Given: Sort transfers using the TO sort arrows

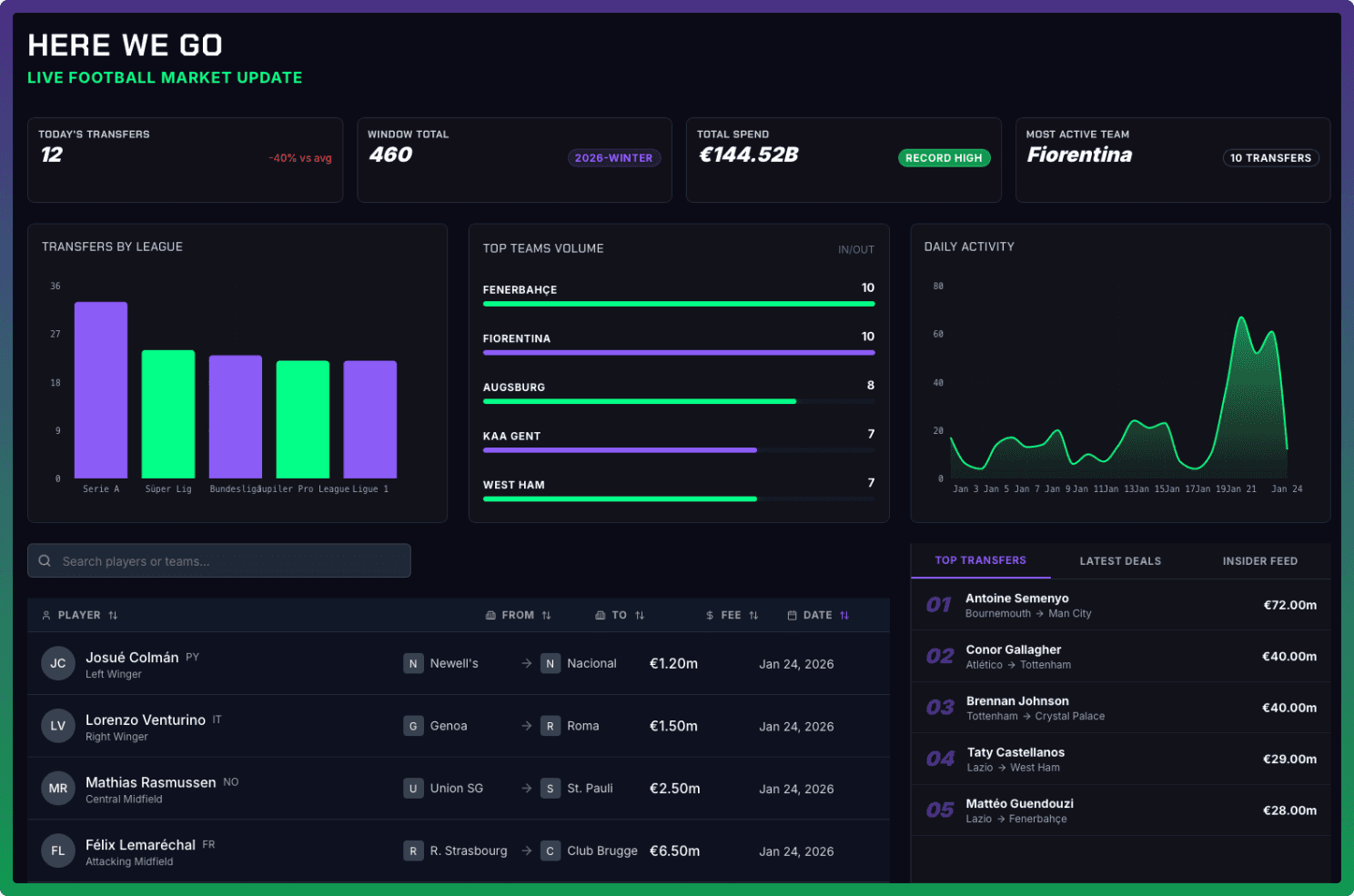Looking at the screenshot, I should tap(640, 616).
